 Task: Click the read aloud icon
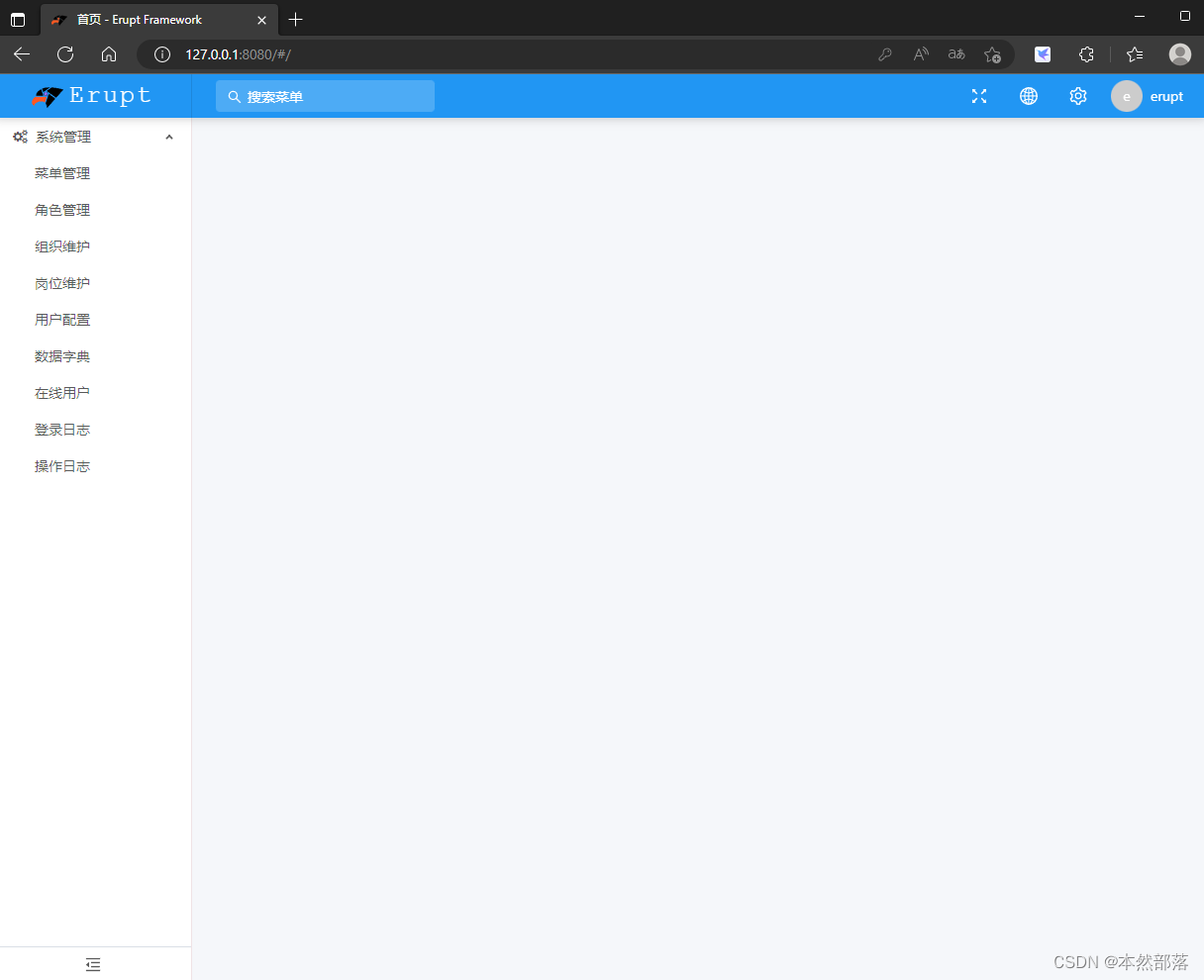point(921,54)
